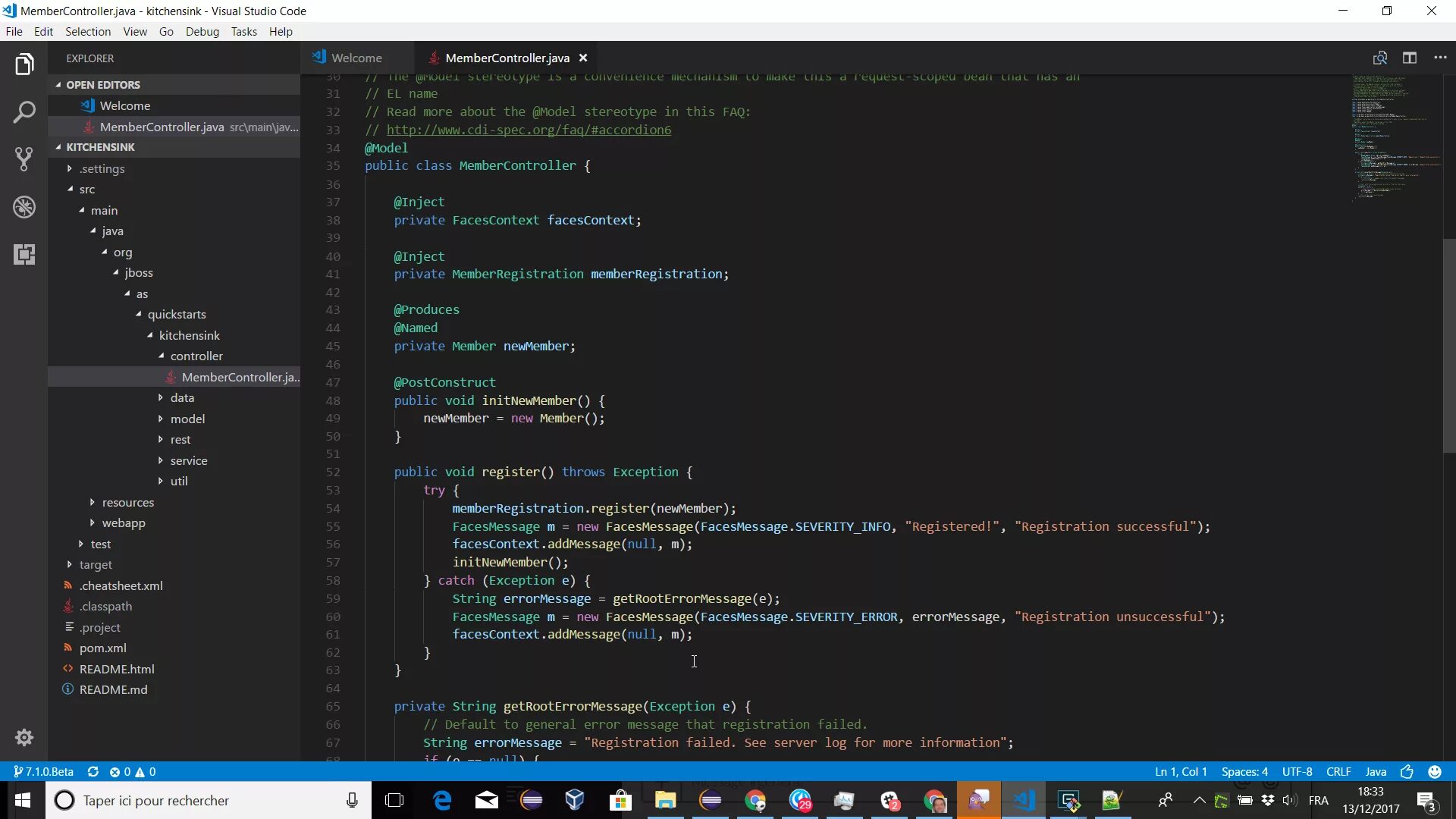
Task: Open the Settings gear icon at bottom
Action: tap(25, 738)
